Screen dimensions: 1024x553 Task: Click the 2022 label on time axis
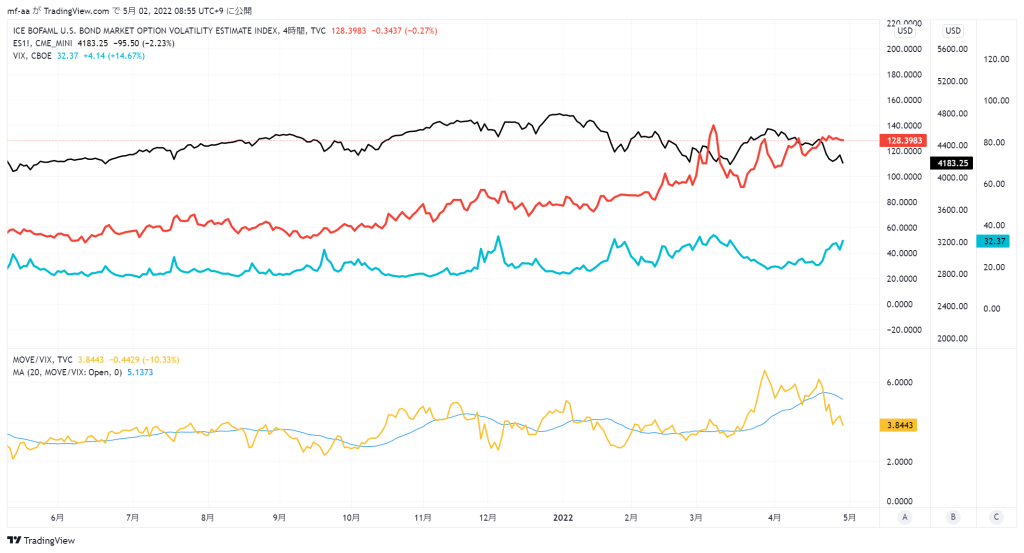pos(562,518)
